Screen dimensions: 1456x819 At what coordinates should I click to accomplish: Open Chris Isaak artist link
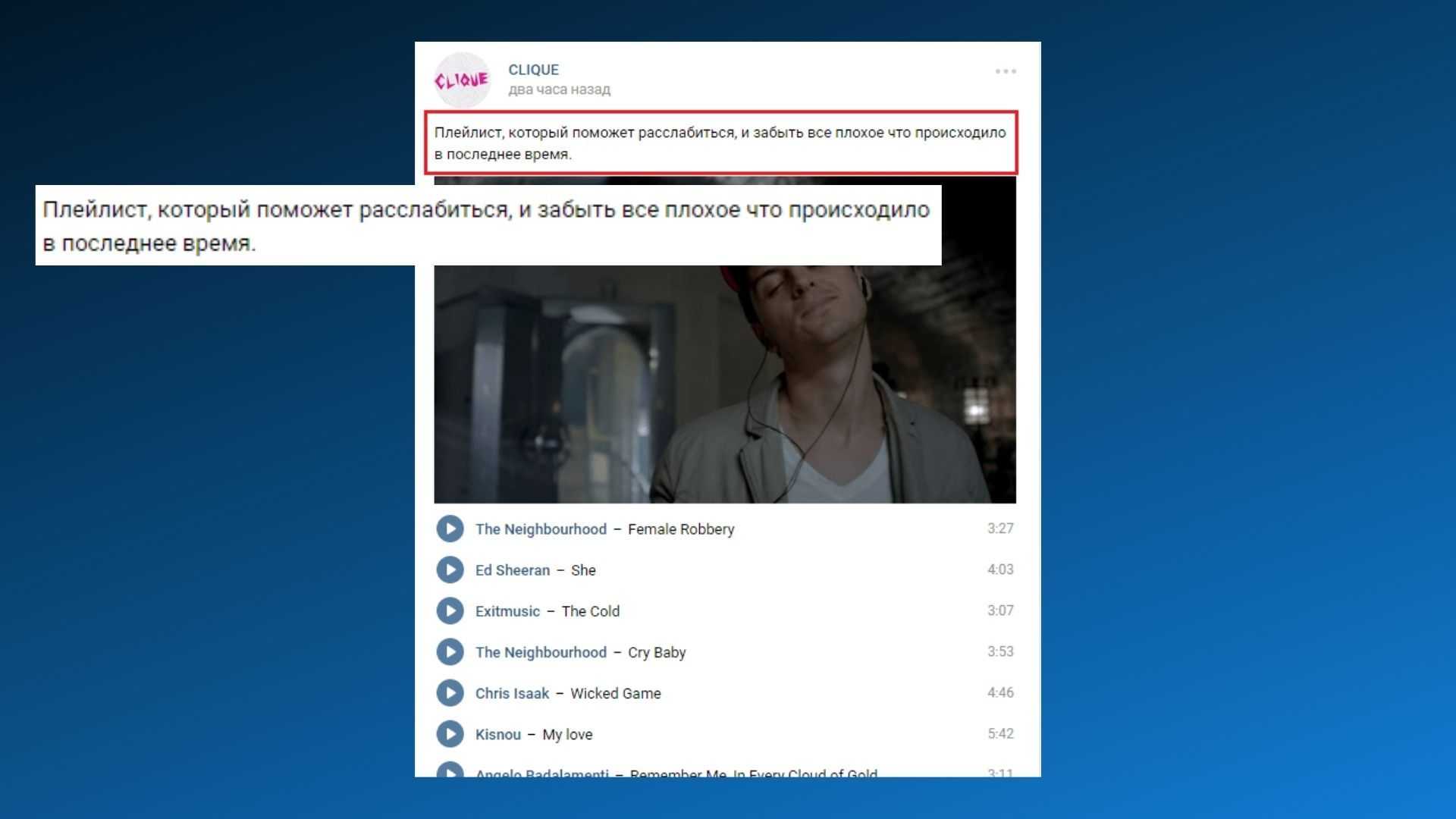tap(512, 693)
